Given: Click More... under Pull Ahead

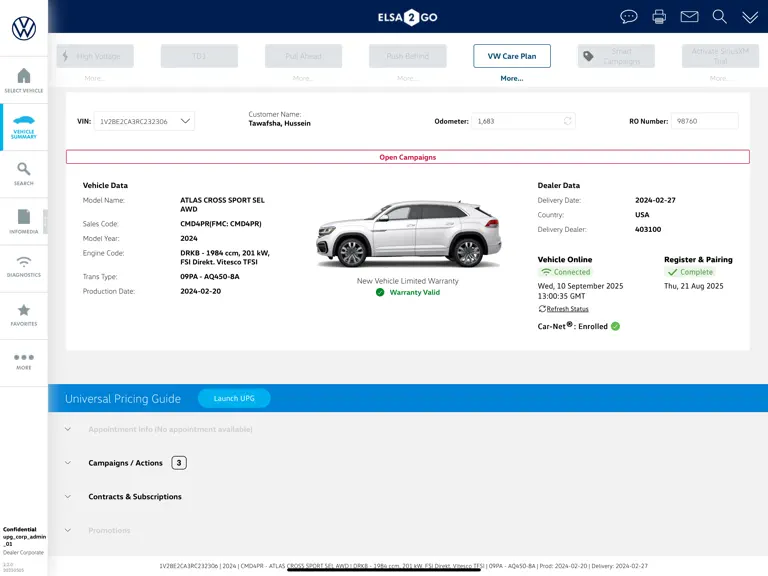Looking at the screenshot, I should pyautogui.click(x=303, y=78).
